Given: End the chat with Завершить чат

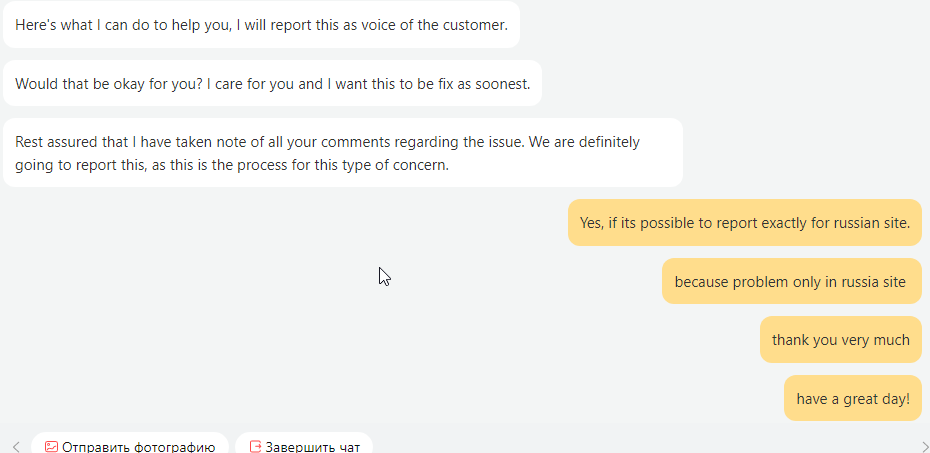Looking at the screenshot, I should click(304, 444).
